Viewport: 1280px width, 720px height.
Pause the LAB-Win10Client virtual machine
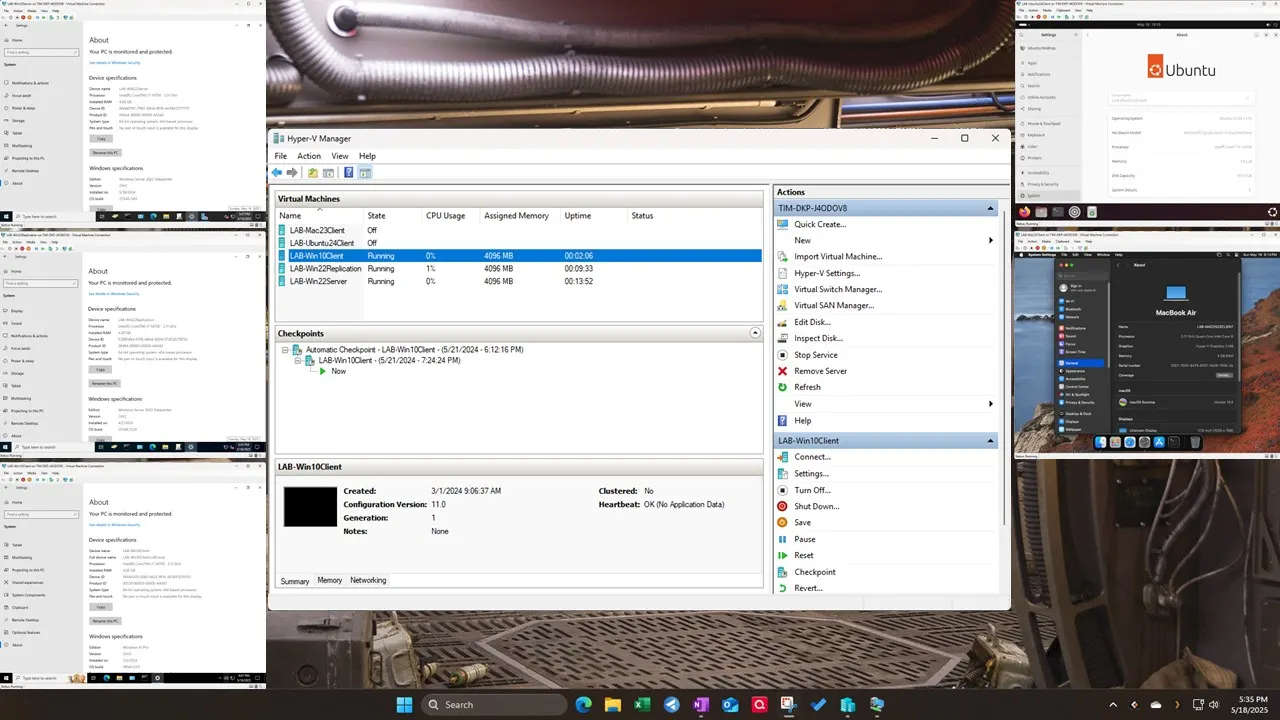coord(804,539)
